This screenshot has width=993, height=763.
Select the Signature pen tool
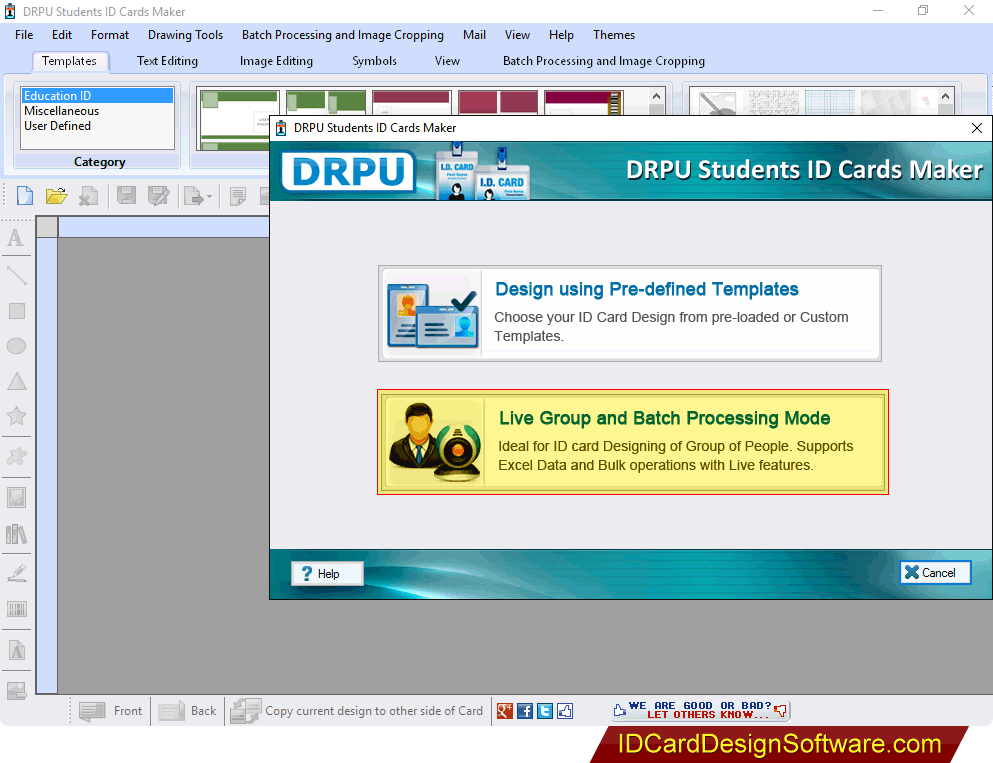(x=16, y=573)
